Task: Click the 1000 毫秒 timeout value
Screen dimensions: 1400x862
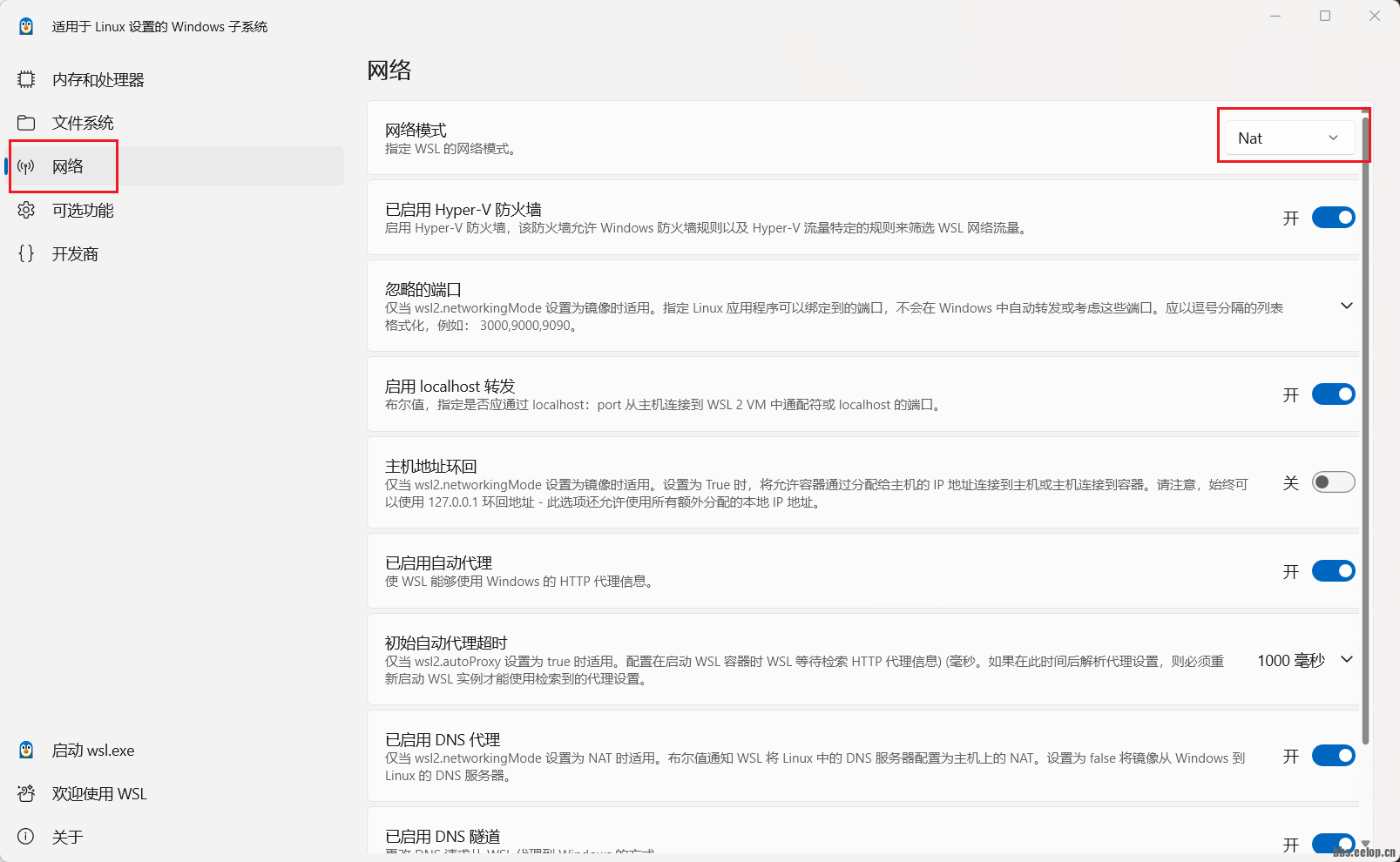Action: click(x=1290, y=661)
